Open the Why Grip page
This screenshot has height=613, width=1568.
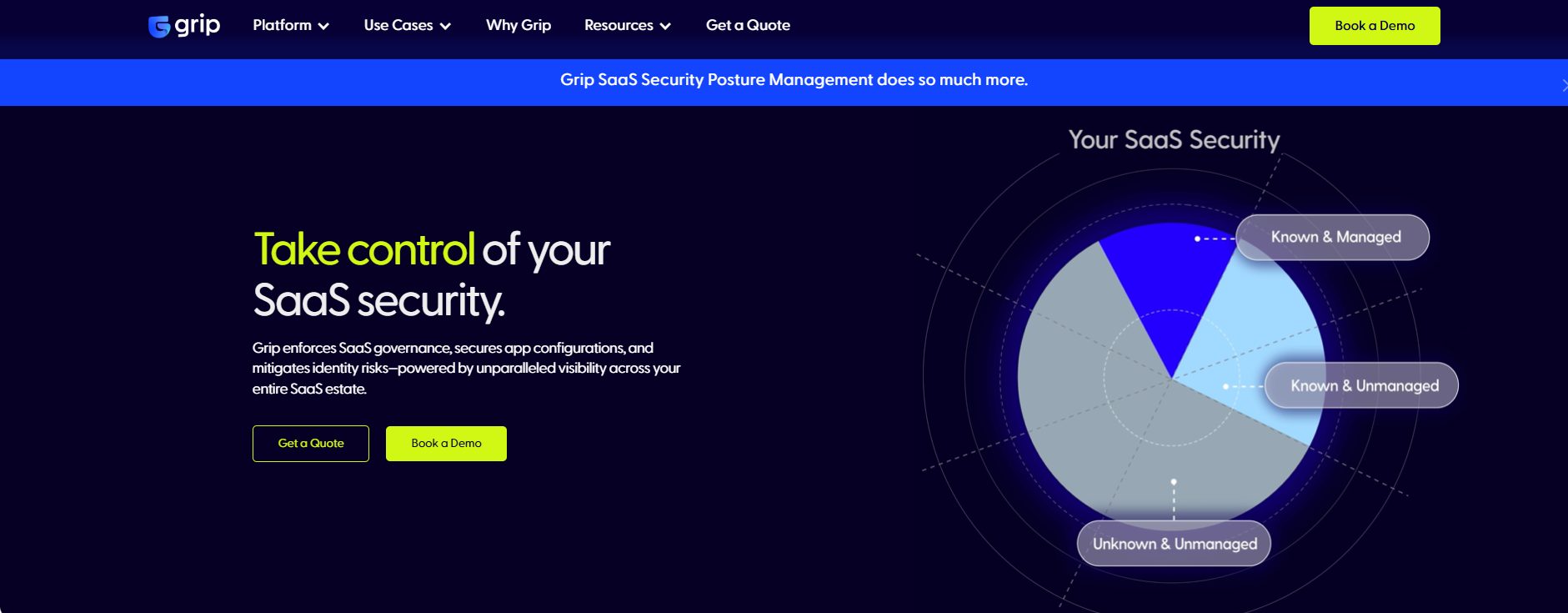point(518,25)
